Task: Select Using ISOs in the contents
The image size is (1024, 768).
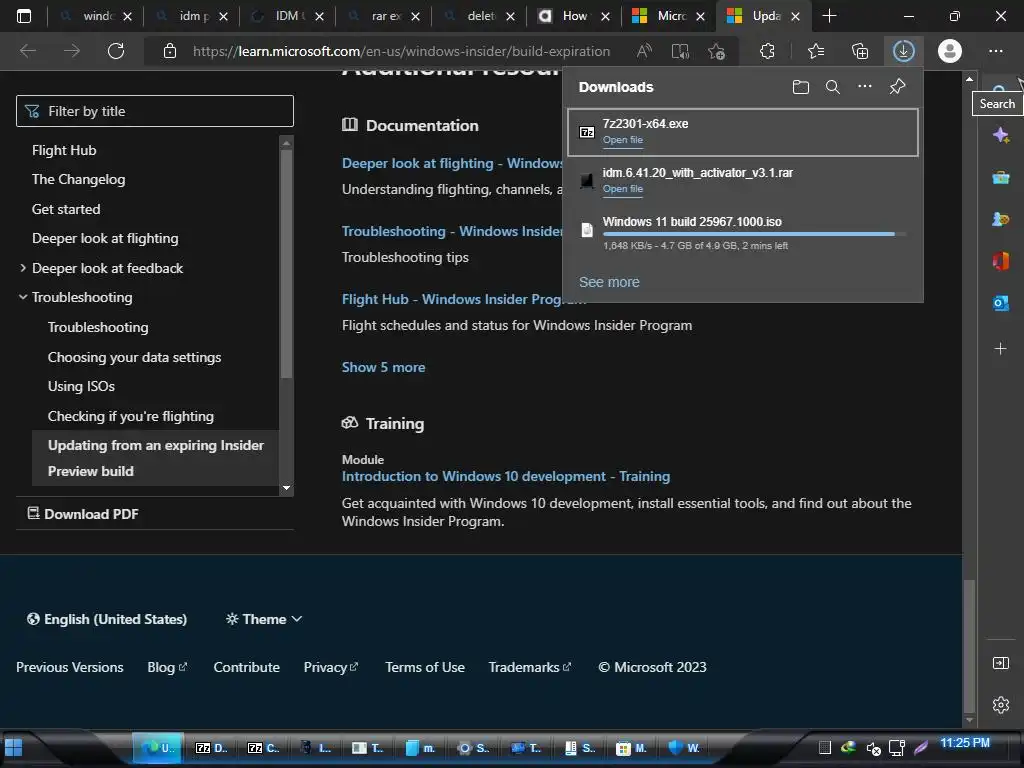Action: [x=81, y=386]
